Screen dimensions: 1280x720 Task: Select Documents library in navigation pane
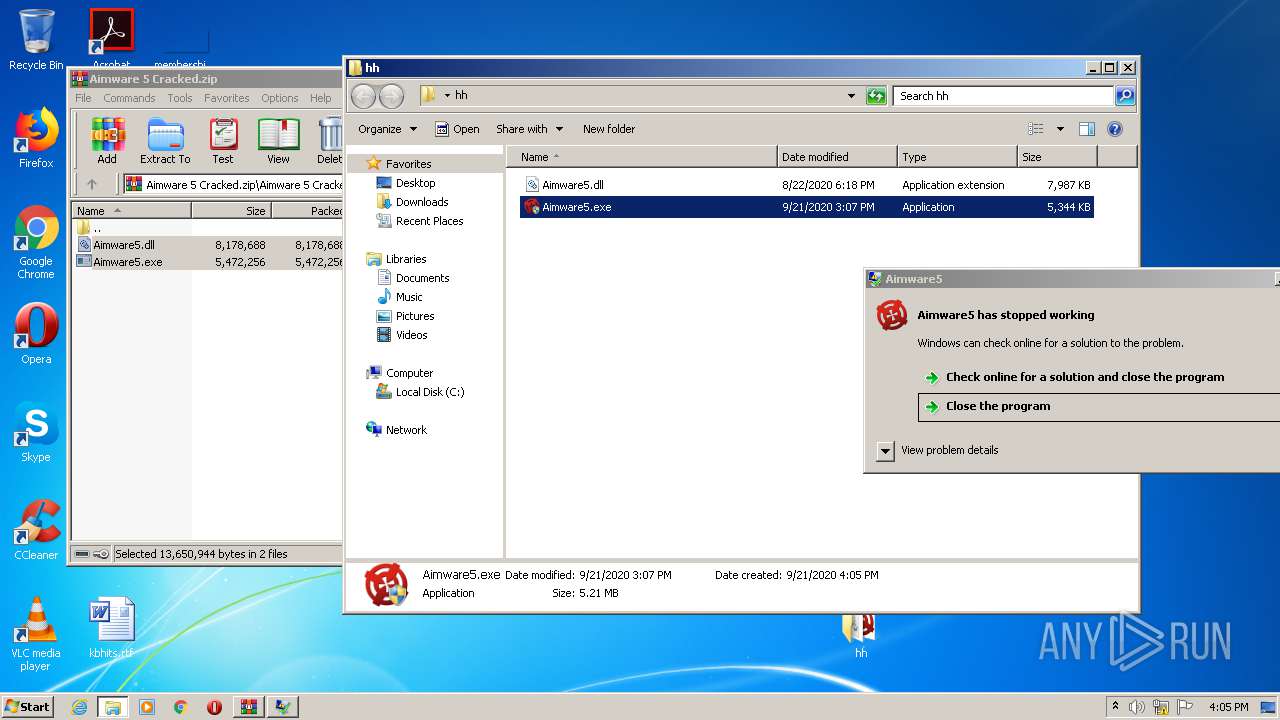point(422,278)
